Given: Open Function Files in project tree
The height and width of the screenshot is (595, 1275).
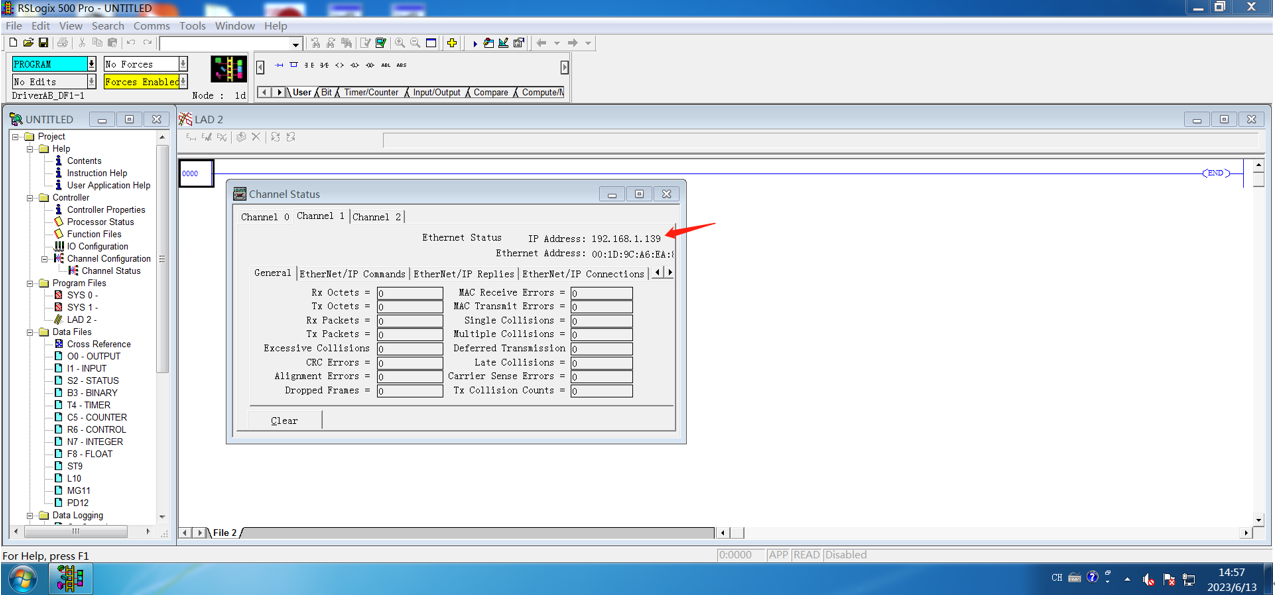Looking at the screenshot, I should point(94,234).
